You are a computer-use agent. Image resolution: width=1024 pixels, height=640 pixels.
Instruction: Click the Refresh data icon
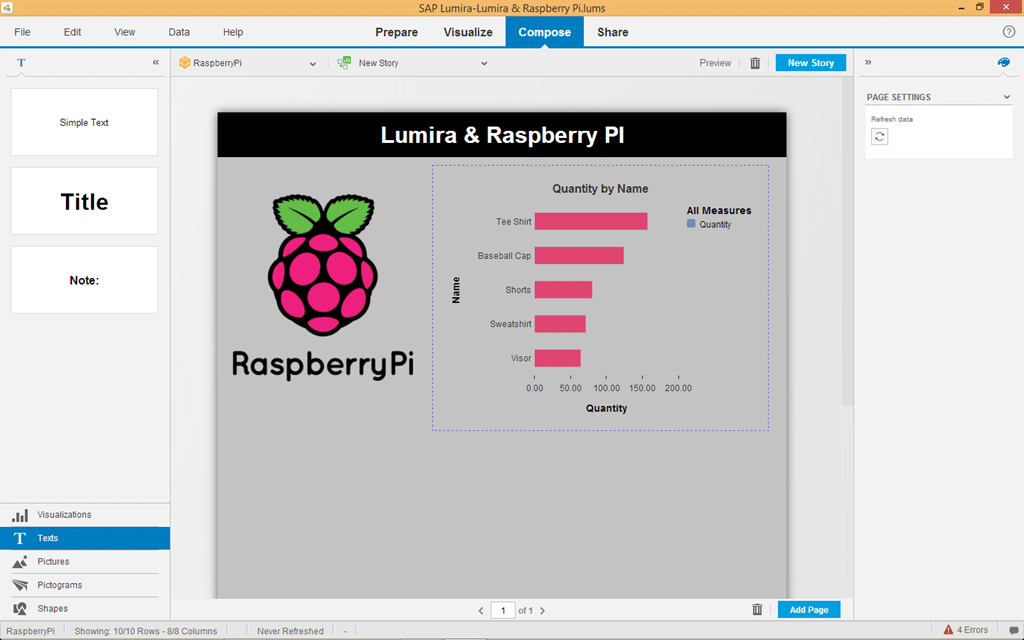[x=879, y=135]
